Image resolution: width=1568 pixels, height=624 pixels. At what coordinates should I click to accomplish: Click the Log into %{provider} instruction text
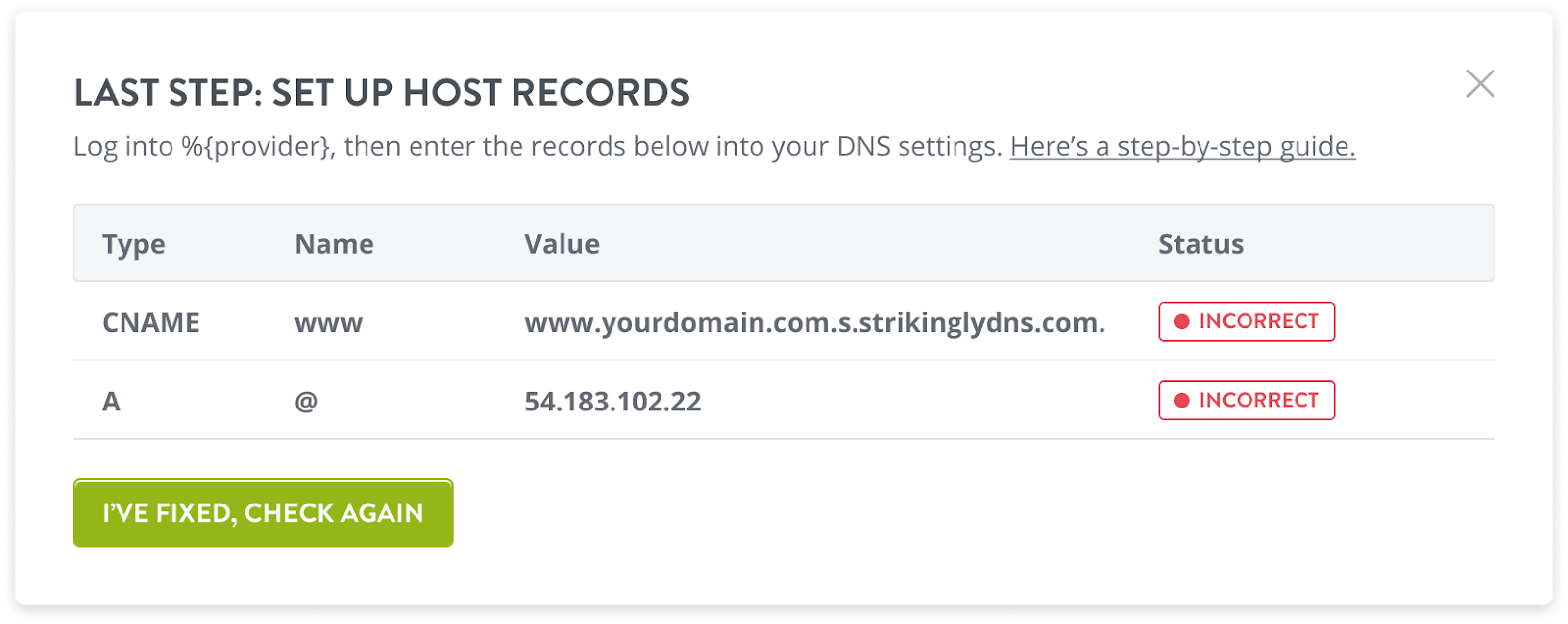203,146
